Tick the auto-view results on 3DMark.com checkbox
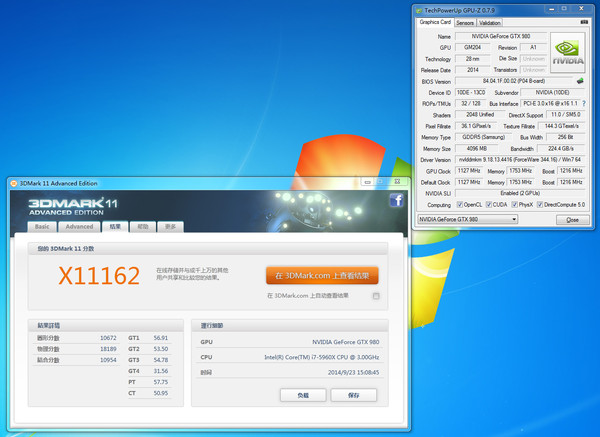Screen dimensions: 600x437 click(x=376, y=296)
